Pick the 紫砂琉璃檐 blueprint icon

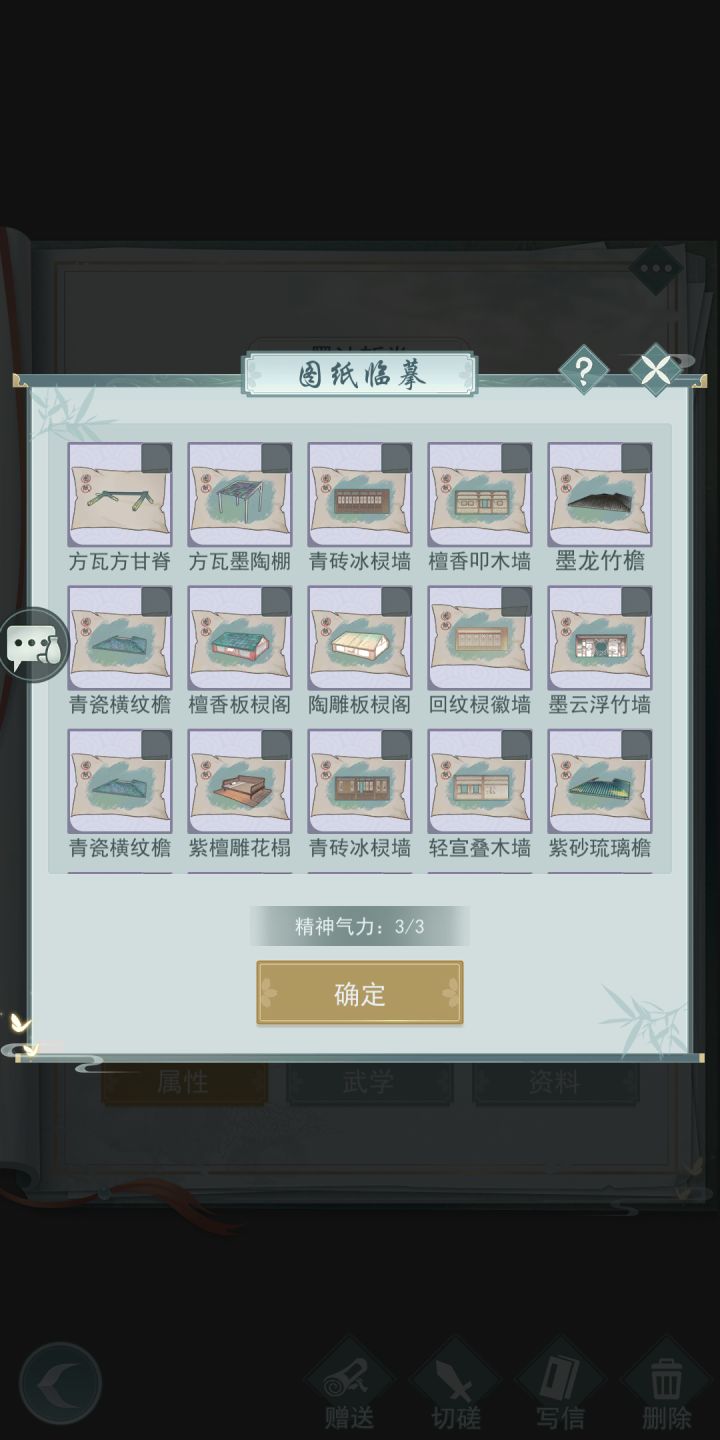click(x=600, y=781)
